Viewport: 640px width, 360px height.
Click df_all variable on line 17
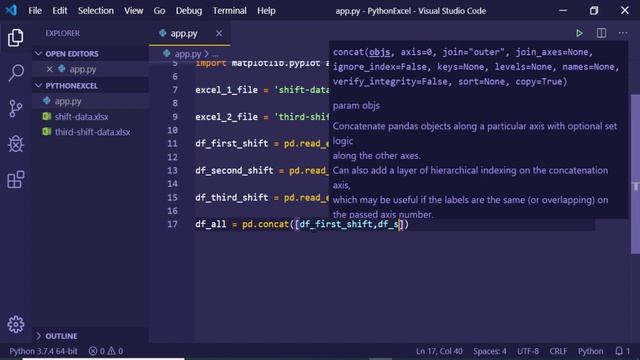pos(211,224)
